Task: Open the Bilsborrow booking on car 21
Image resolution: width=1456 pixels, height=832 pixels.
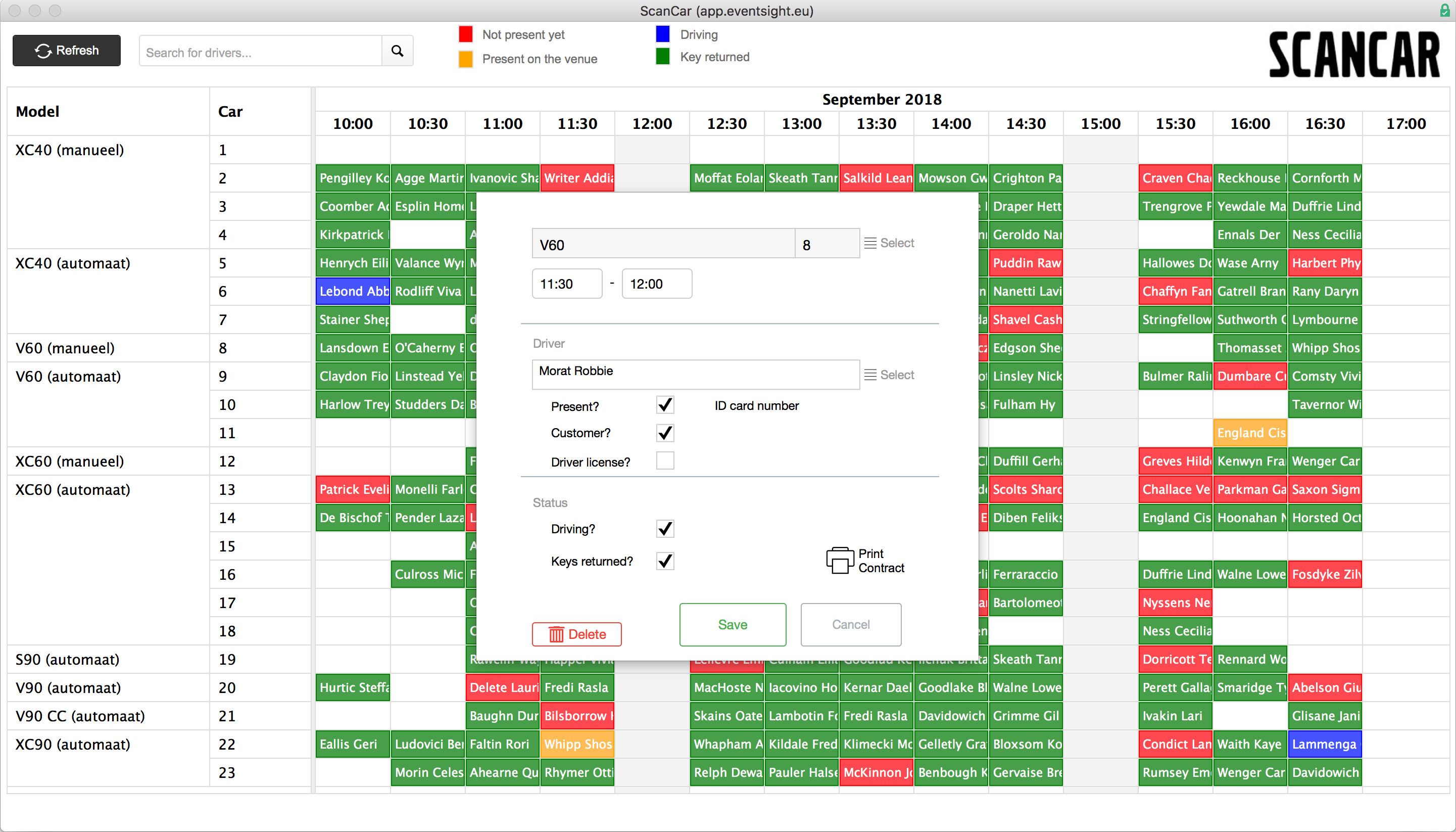Action: (577, 715)
